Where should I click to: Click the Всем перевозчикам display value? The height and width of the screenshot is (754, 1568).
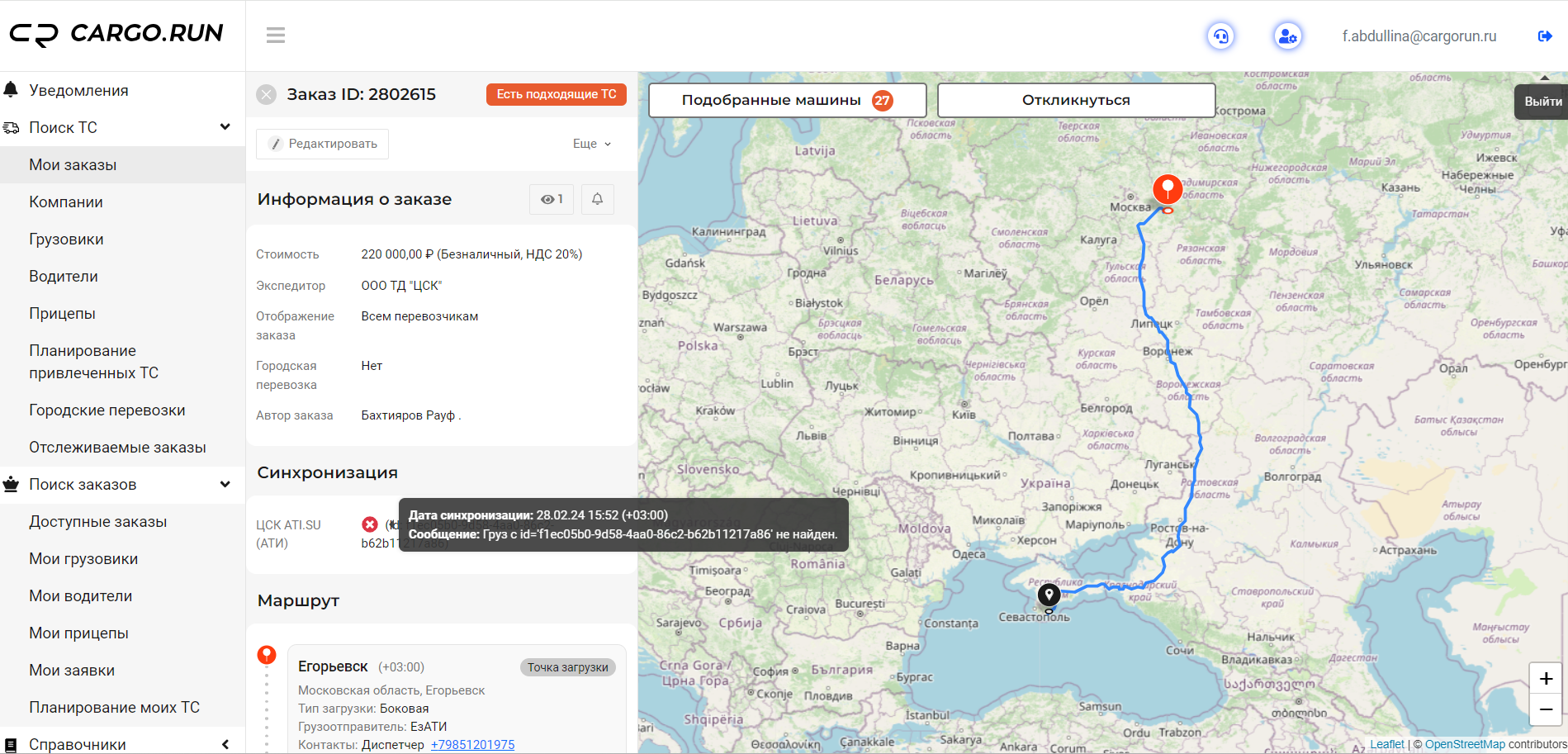(x=419, y=316)
